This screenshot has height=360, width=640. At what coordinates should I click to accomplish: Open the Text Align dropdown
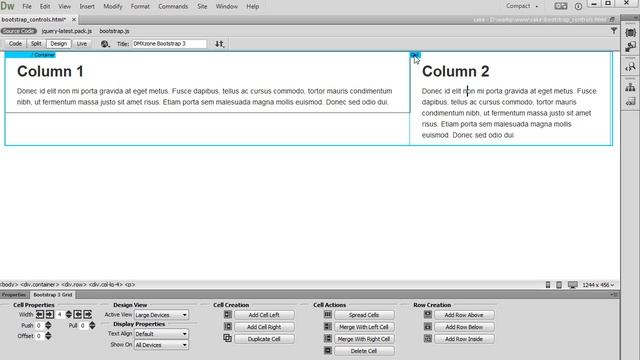161,334
